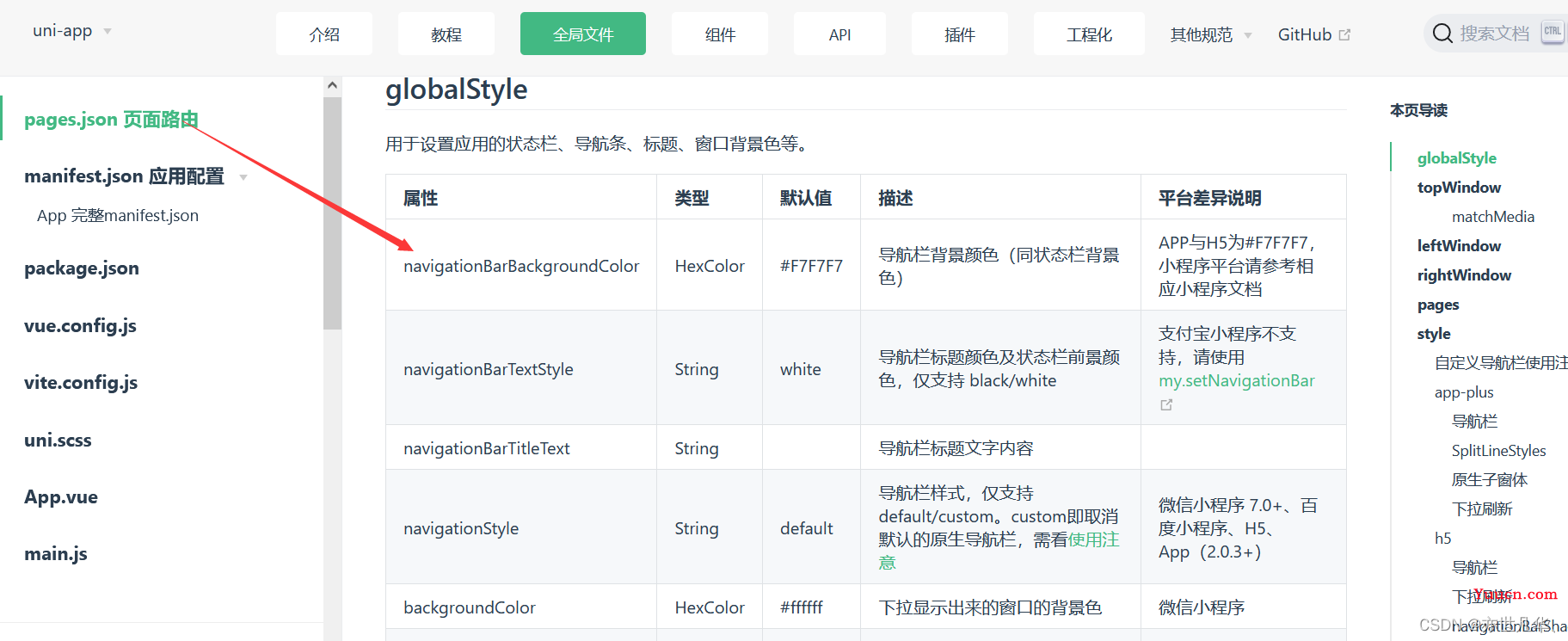Click the sidebar scrollbar up arrow
The width and height of the screenshot is (1568, 641).
(x=332, y=85)
